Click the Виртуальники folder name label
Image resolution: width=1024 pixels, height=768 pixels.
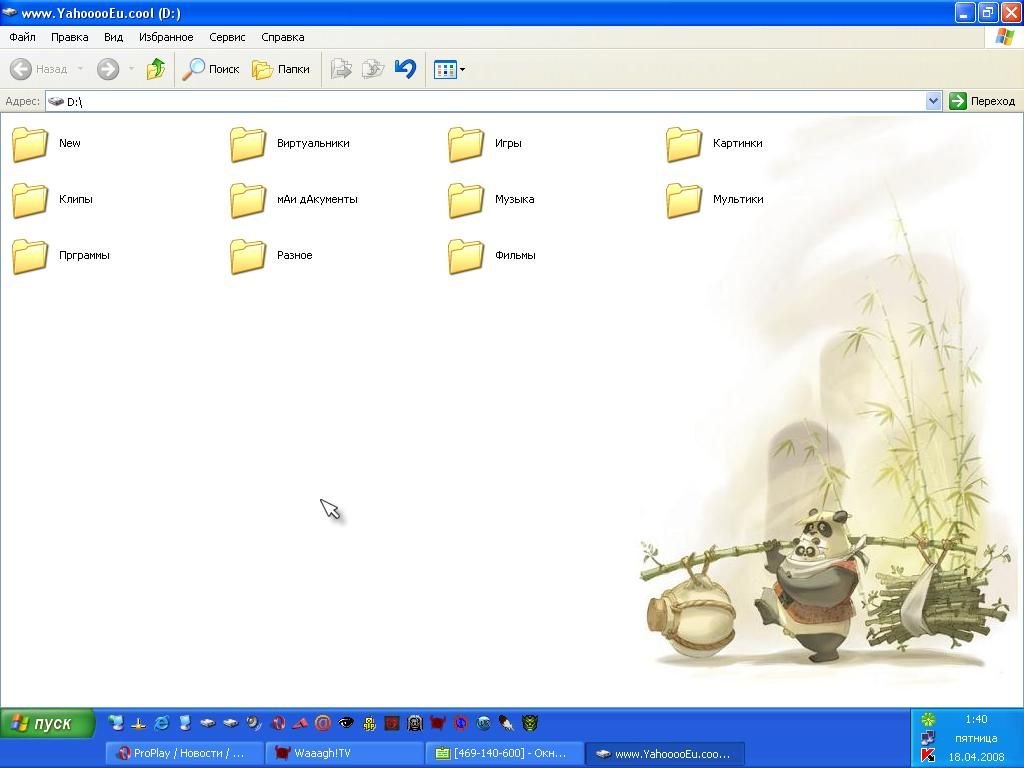(313, 143)
